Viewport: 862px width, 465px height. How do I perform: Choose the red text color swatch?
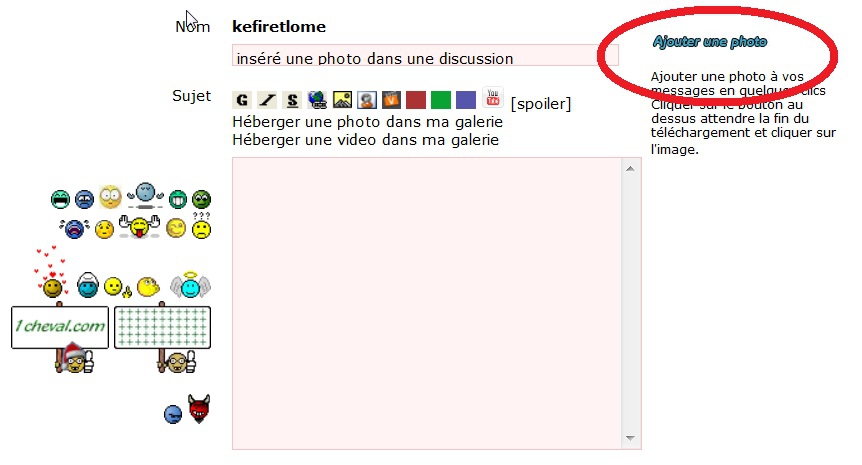coord(416,100)
